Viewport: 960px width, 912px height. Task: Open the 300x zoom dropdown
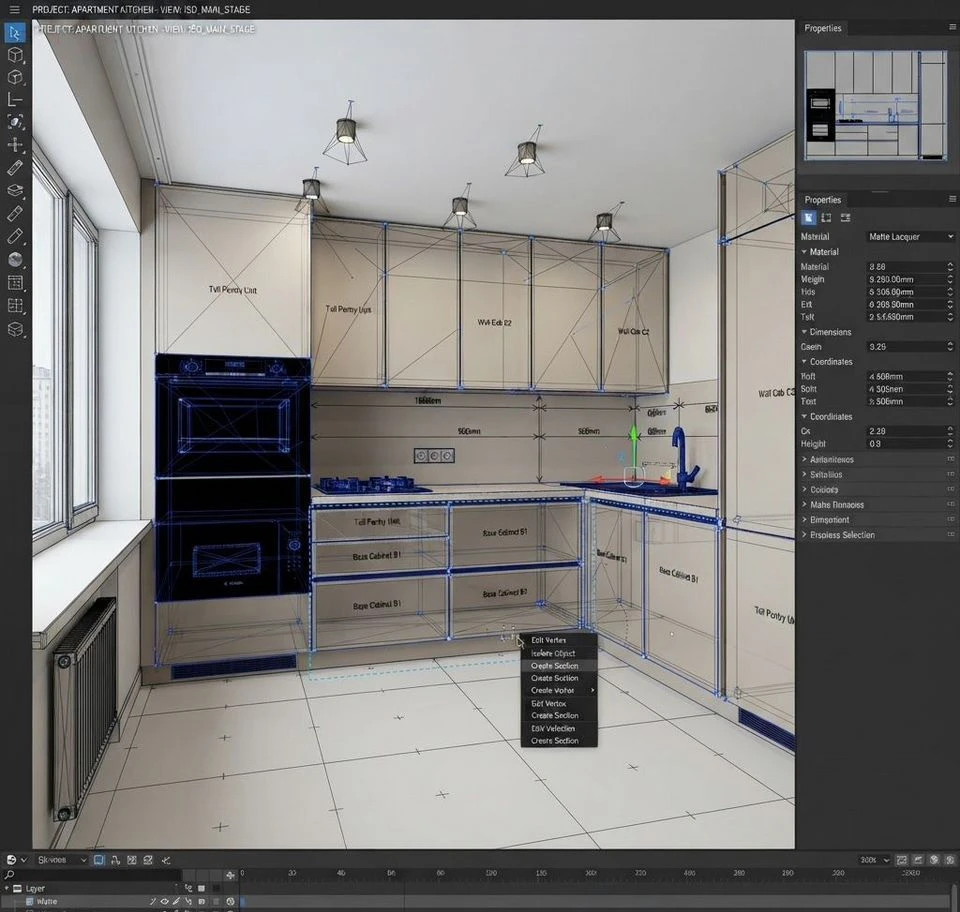(874, 860)
